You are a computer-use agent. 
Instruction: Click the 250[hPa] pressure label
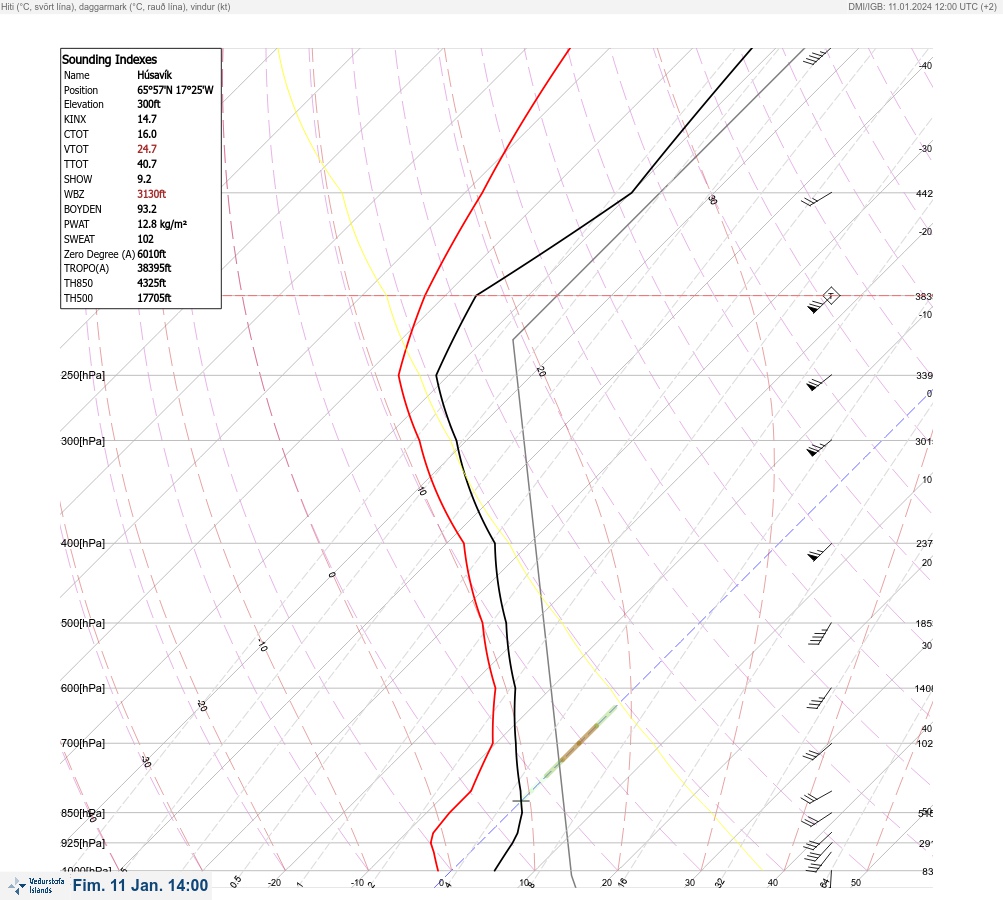point(83,375)
